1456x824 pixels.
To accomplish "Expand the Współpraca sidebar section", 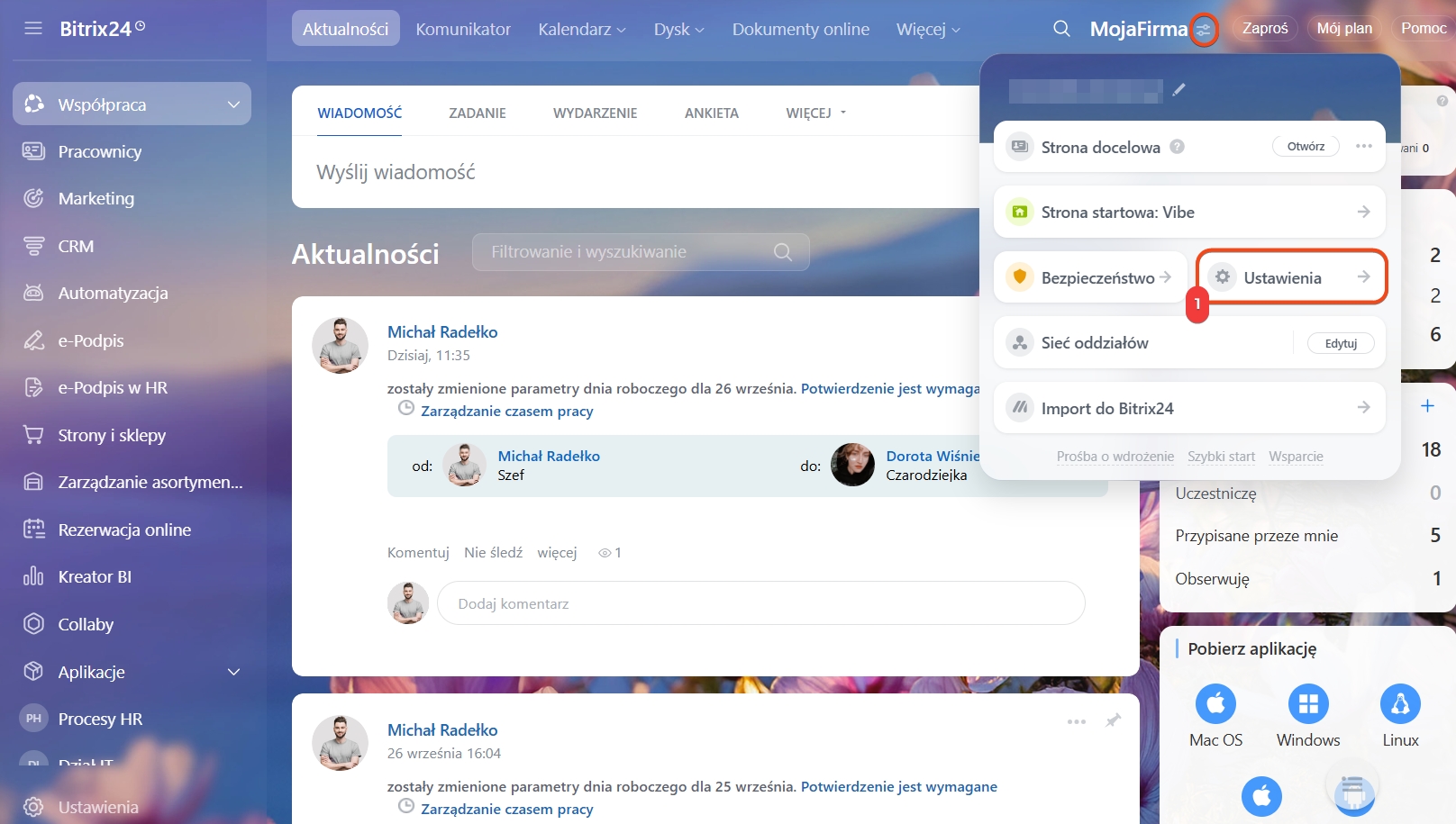I will click(233, 104).
